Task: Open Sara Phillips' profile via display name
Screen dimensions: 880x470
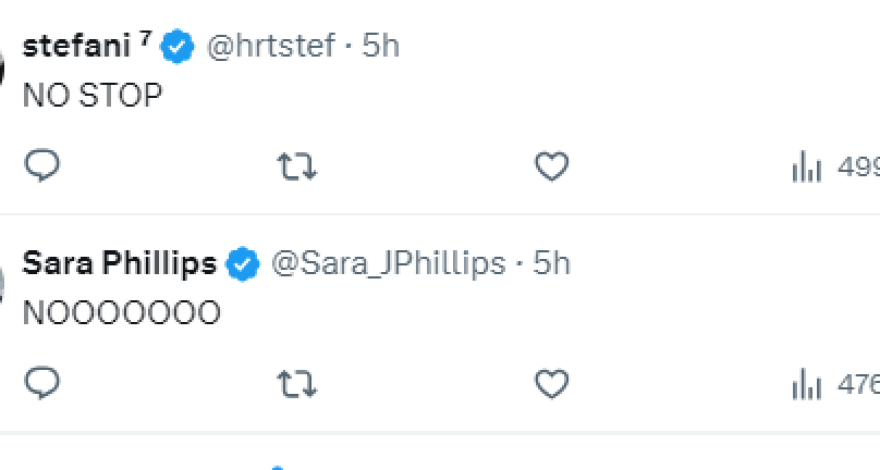Action: pos(119,263)
